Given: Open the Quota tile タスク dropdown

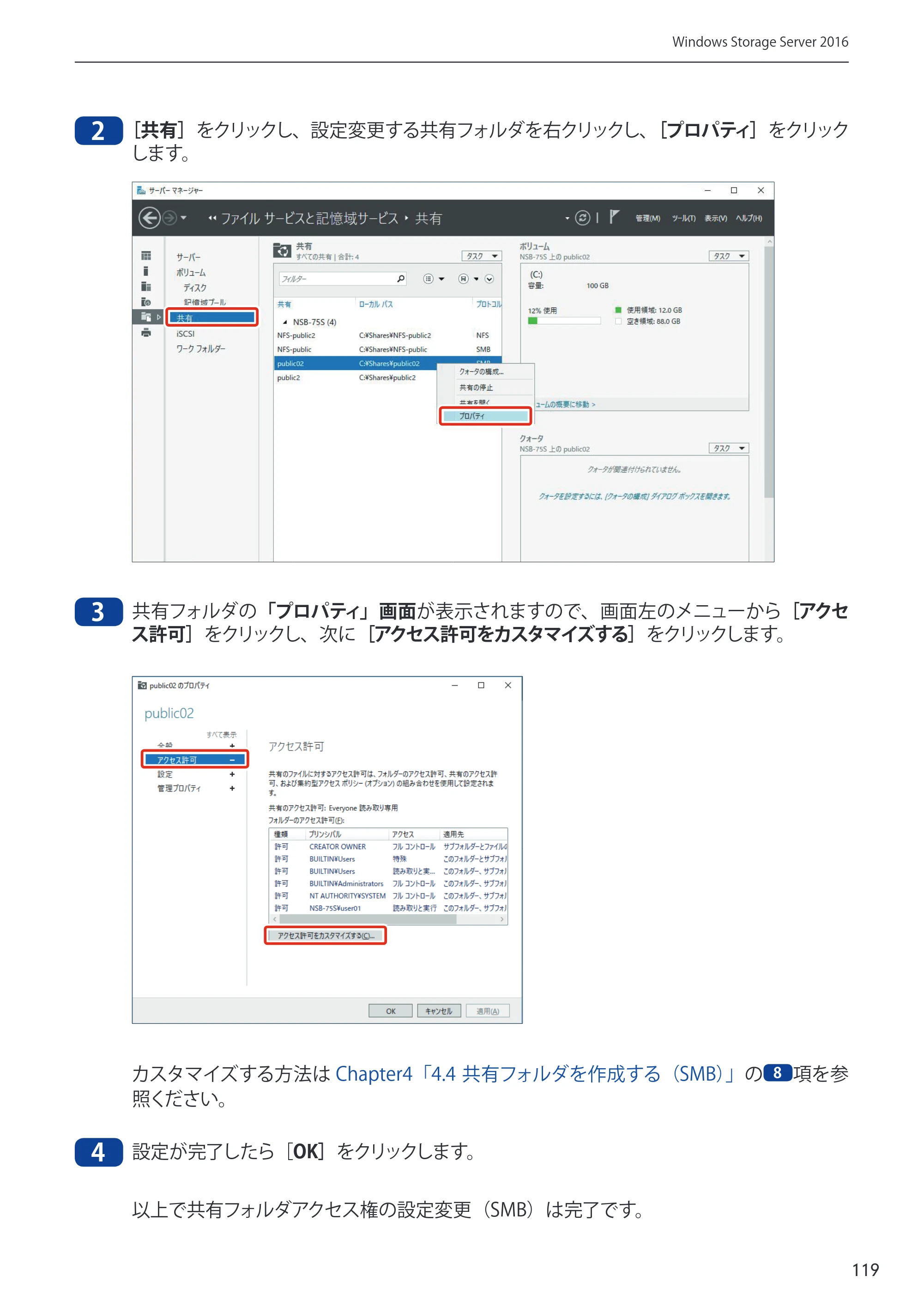Looking at the screenshot, I should coord(728,448).
